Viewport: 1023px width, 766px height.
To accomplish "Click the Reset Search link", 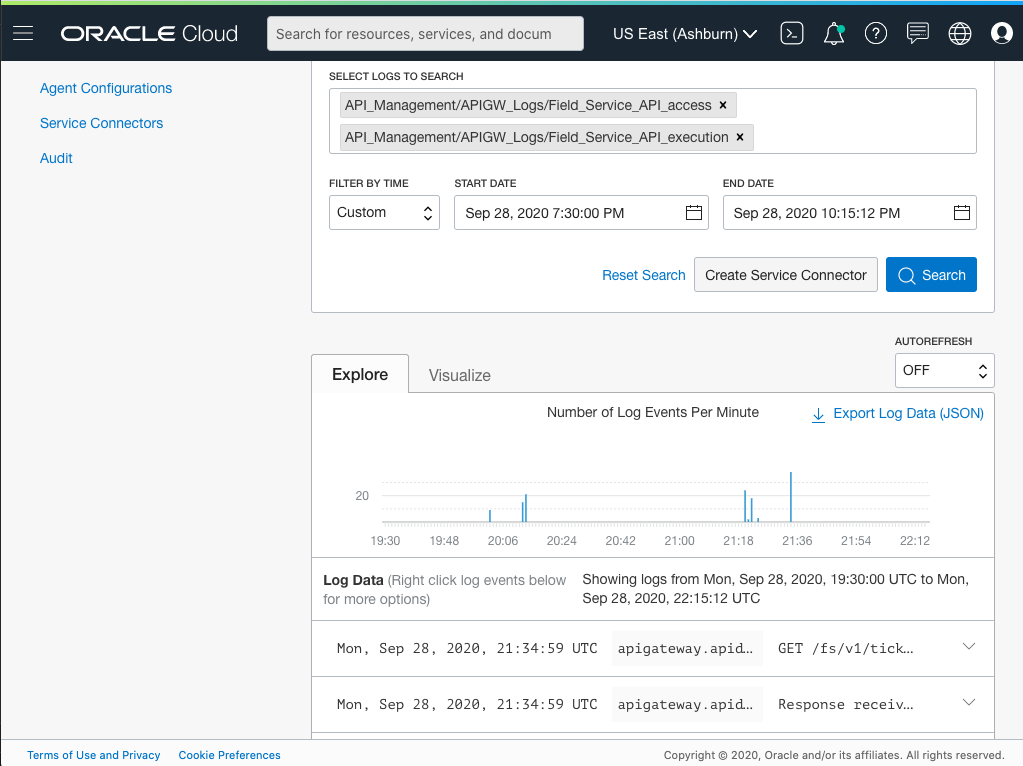I will pos(643,274).
